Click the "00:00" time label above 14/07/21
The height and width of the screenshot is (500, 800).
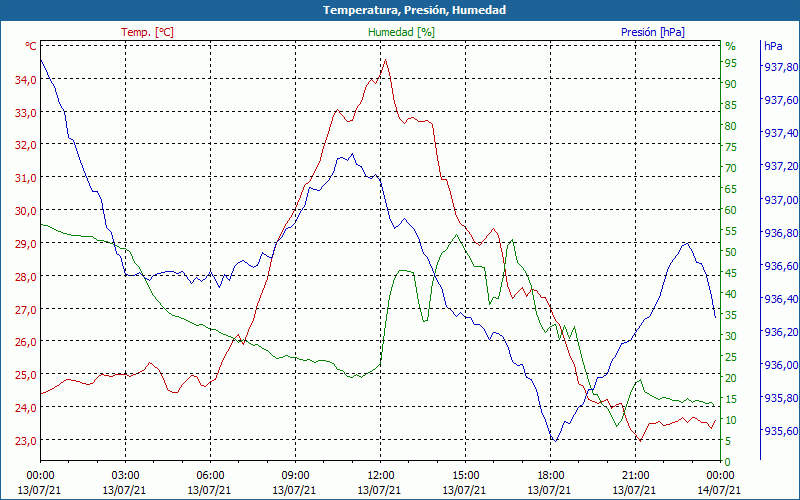pos(720,476)
